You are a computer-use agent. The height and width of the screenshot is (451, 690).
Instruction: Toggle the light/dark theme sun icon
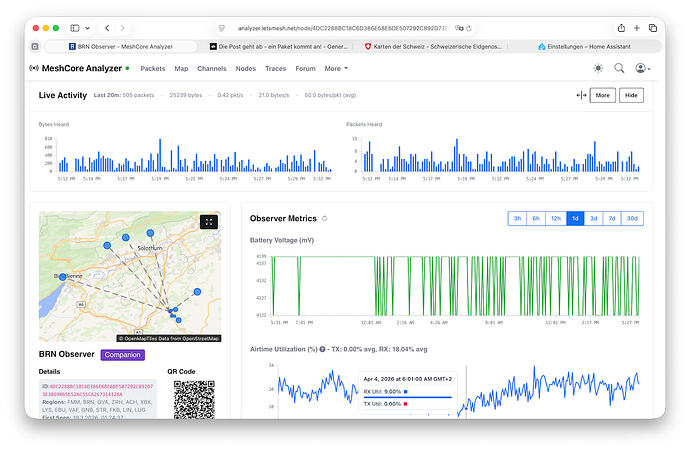click(598, 68)
